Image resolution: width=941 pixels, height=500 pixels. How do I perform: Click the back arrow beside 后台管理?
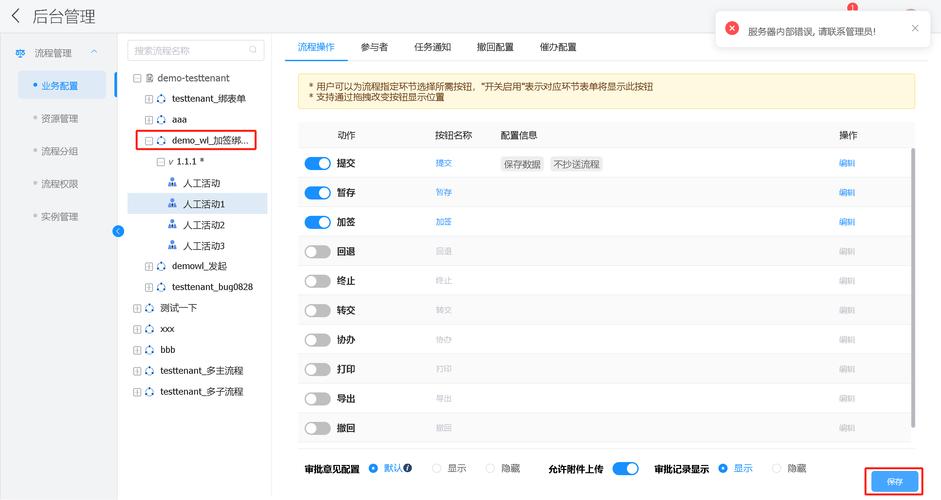click(x=15, y=16)
